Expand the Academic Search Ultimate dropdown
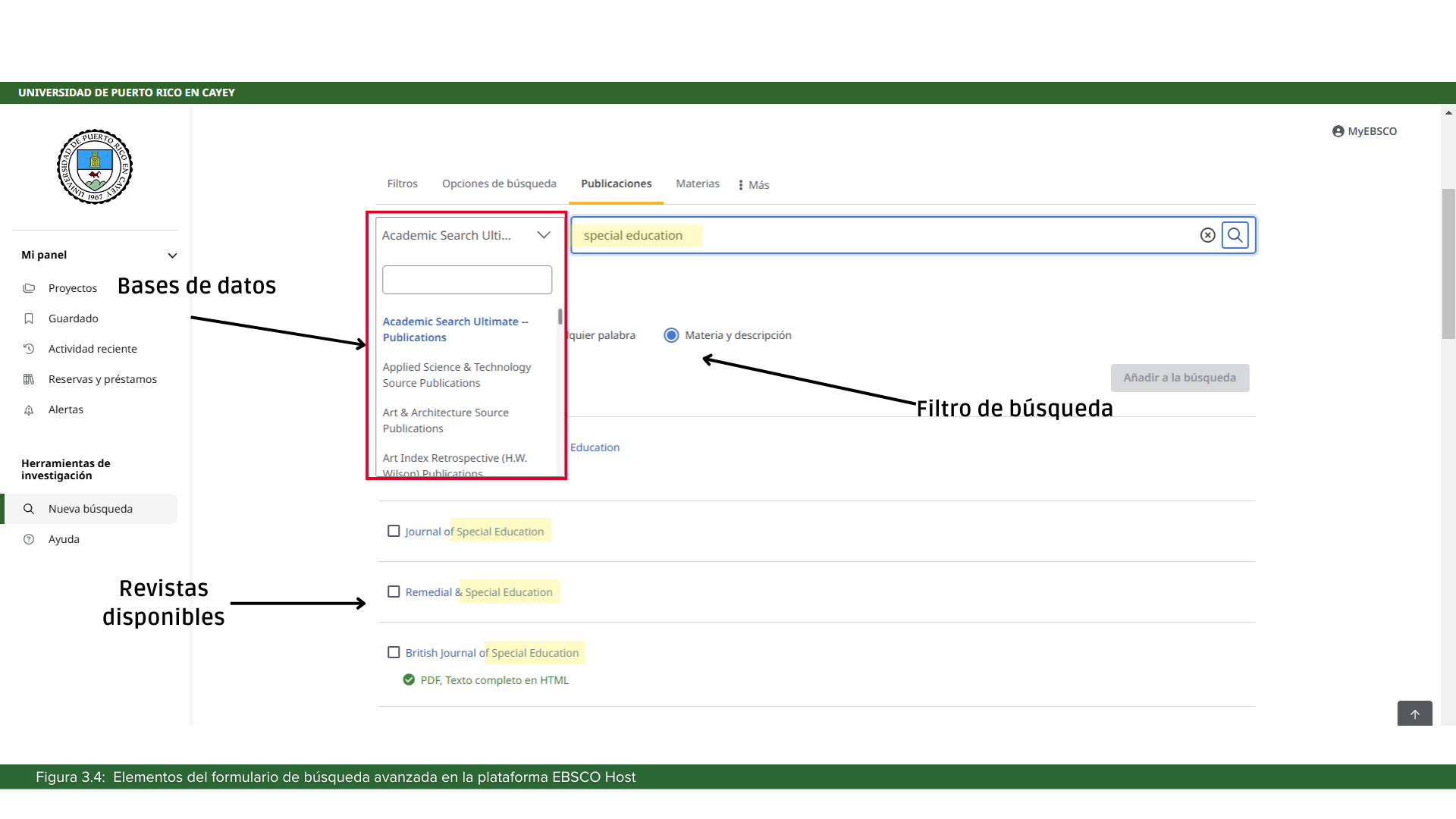 click(x=544, y=235)
